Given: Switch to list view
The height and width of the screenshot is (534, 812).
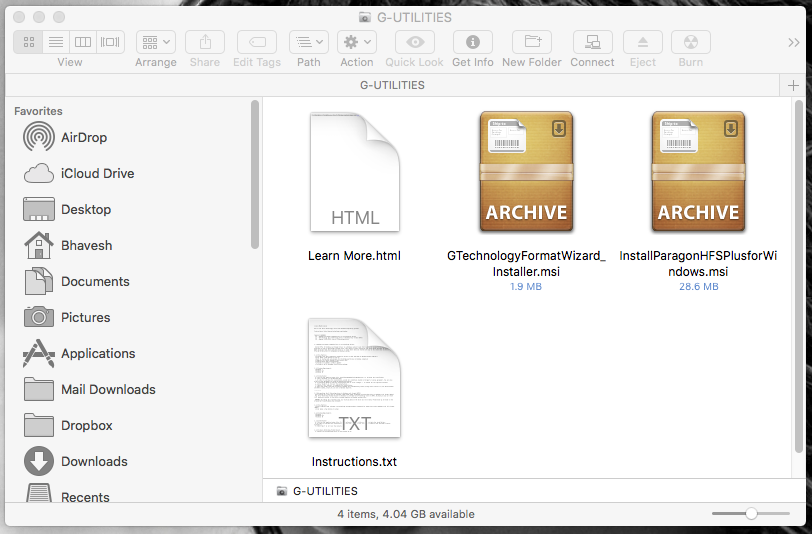Looking at the screenshot, I should point(56,42).
